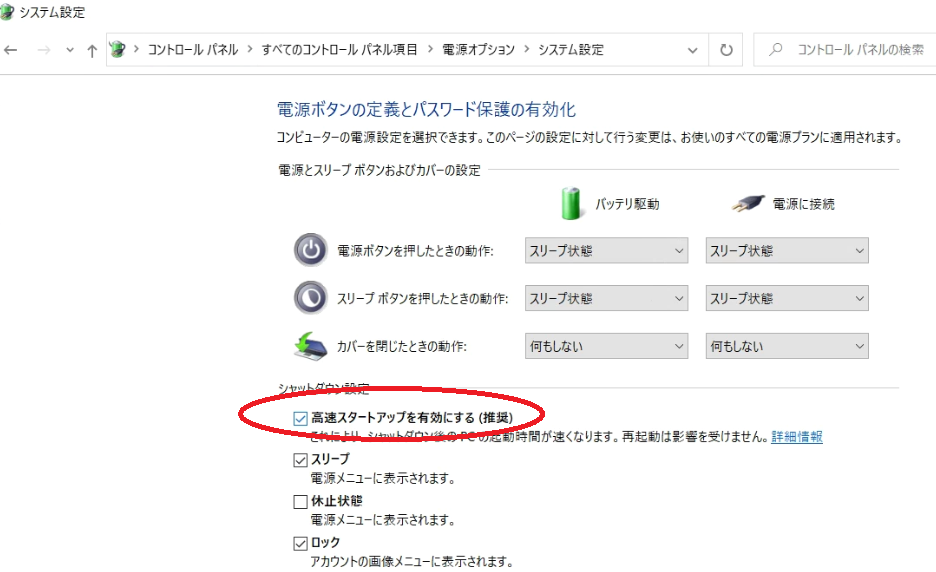Viewport: 936px width, 572px height.
Task: Click the 電源に接続 column label
Action: coord(803,204)
